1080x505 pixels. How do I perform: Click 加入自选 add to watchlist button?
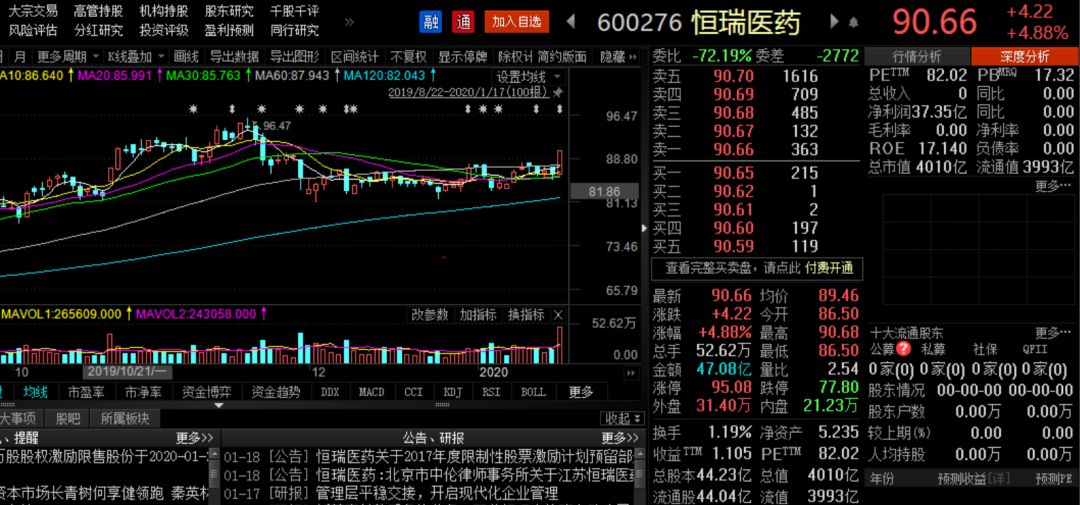[517, 22]
